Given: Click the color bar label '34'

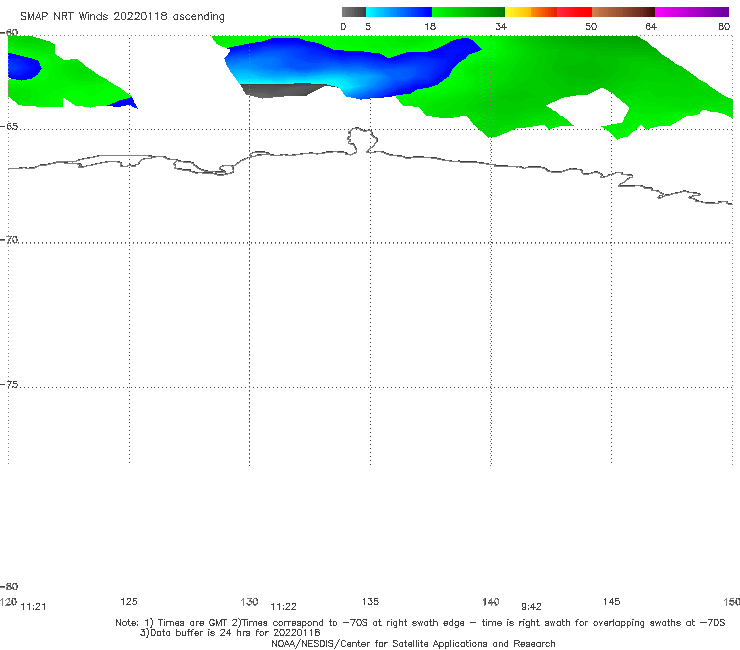Looking at the screenshot, I should 501,26.
